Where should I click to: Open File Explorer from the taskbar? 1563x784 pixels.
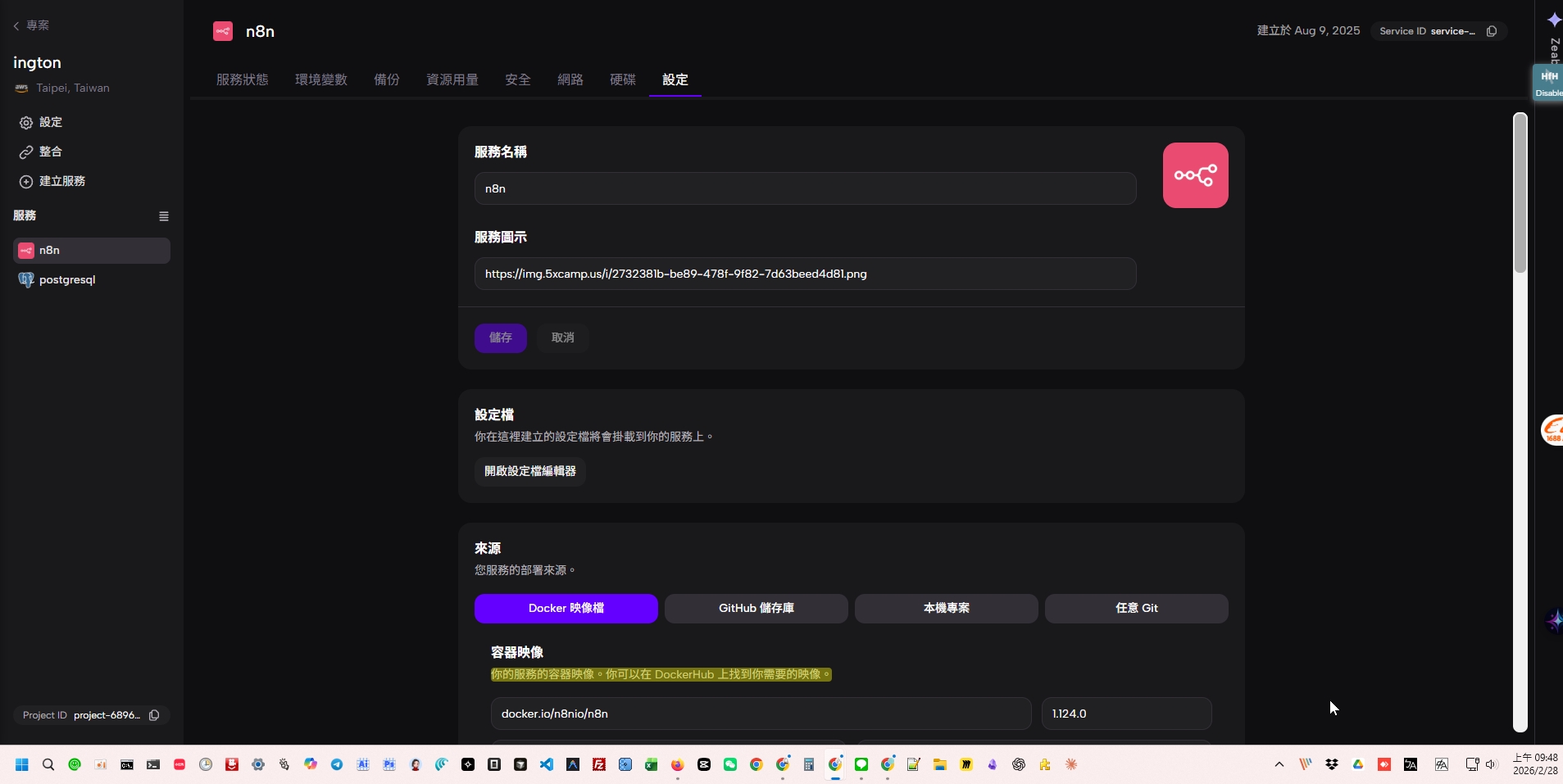(940, 764)
